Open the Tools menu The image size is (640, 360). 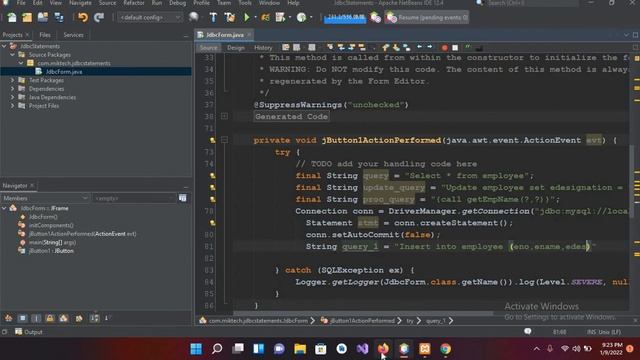click(x=245, y=3)
